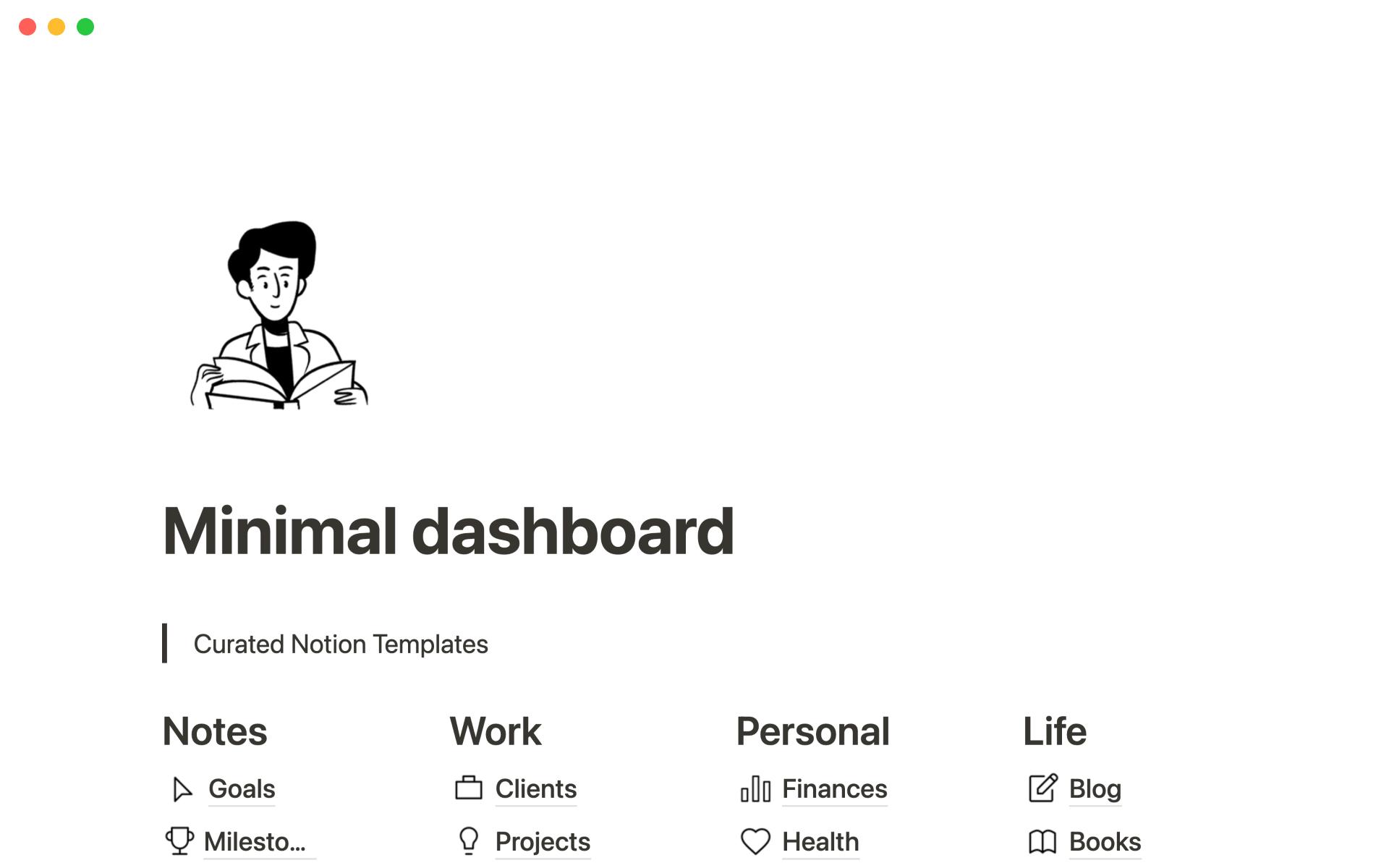Screen dimensions: 1389x868
Task: Click the Clients briefcase icon
Action: coord(467,789)
